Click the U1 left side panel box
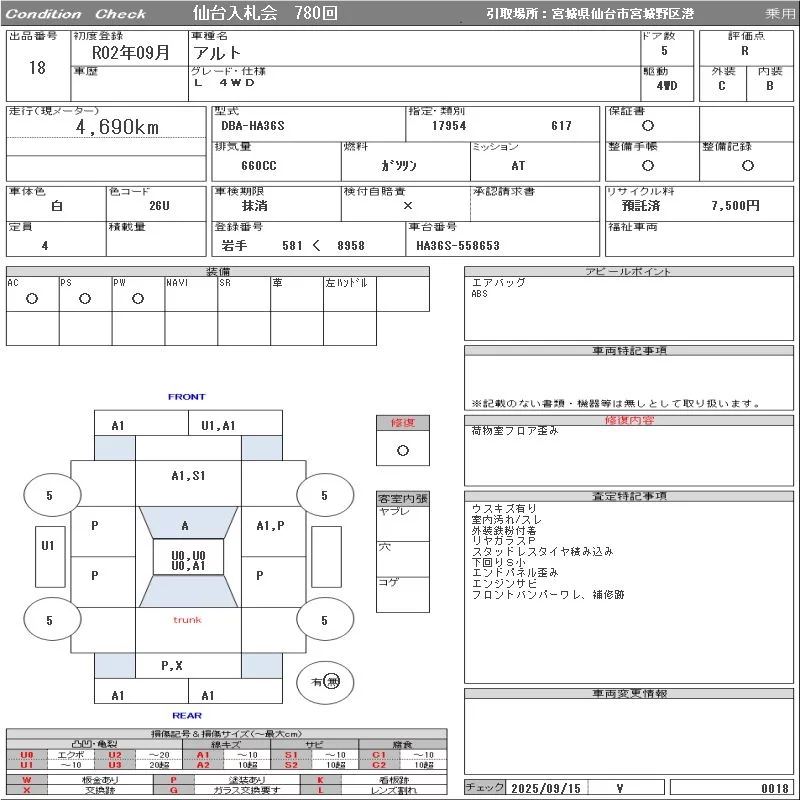The height and width of the screenshot is (800, 800). click(x=47, y=546)
